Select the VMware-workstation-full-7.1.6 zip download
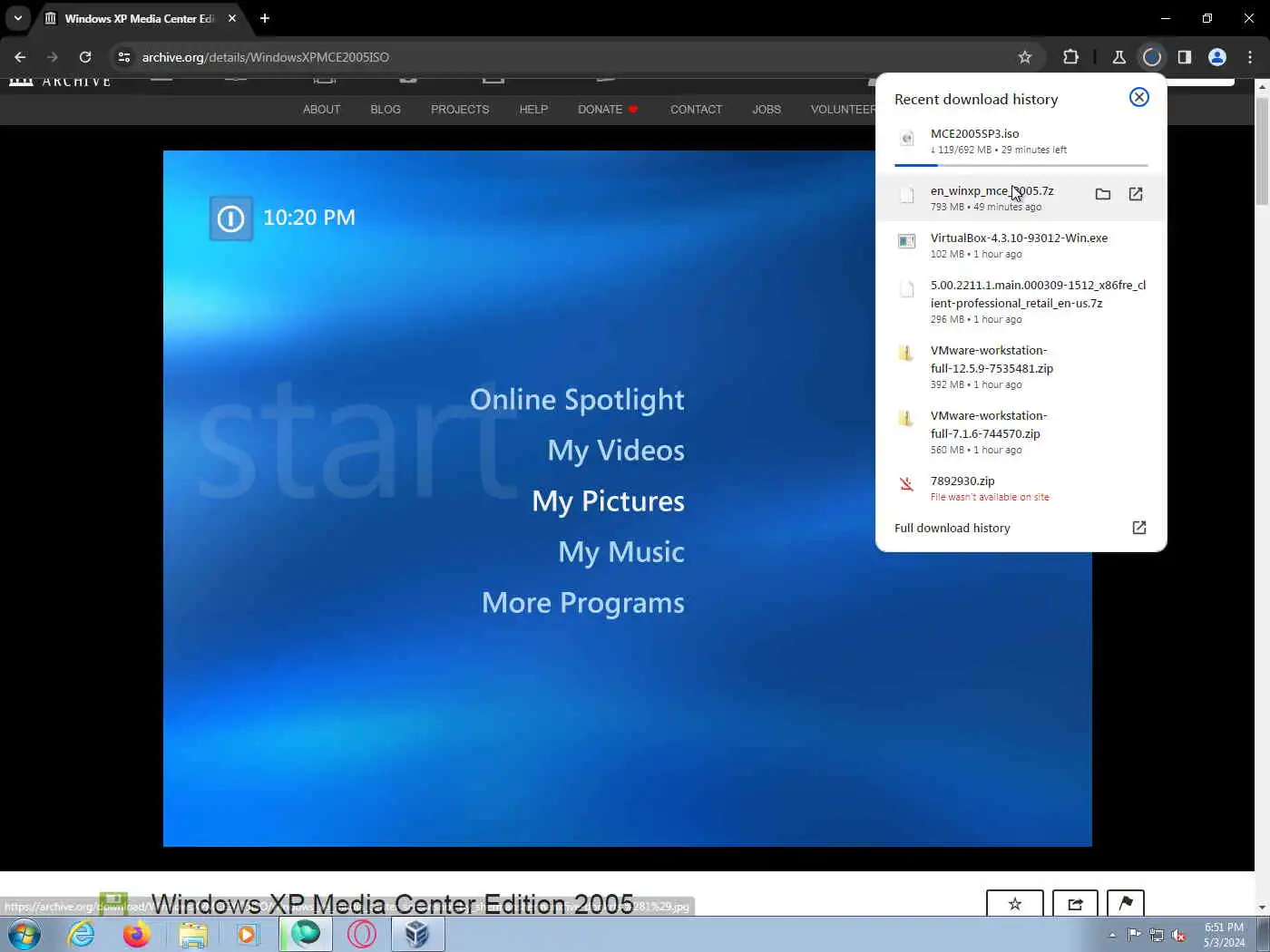The height and width of the screenshot is (952, 1270). (1021, 432)
